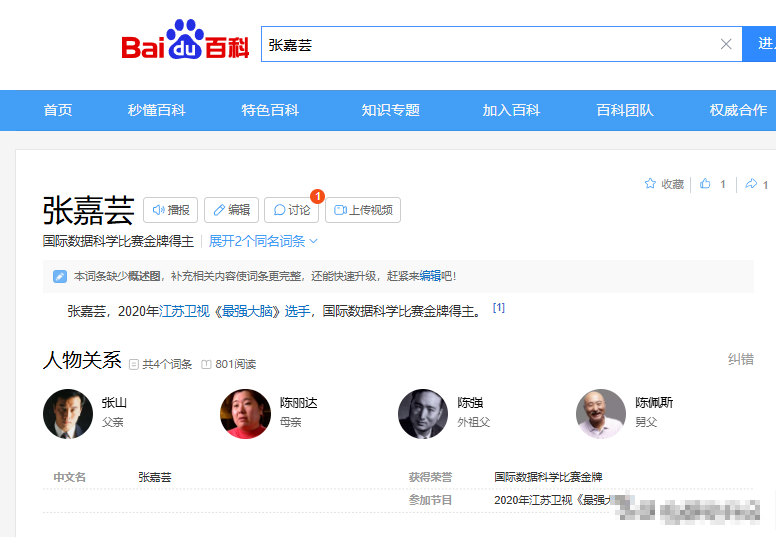
Task: Open the 首页 navigation tab
Action: tap(58, 110)
